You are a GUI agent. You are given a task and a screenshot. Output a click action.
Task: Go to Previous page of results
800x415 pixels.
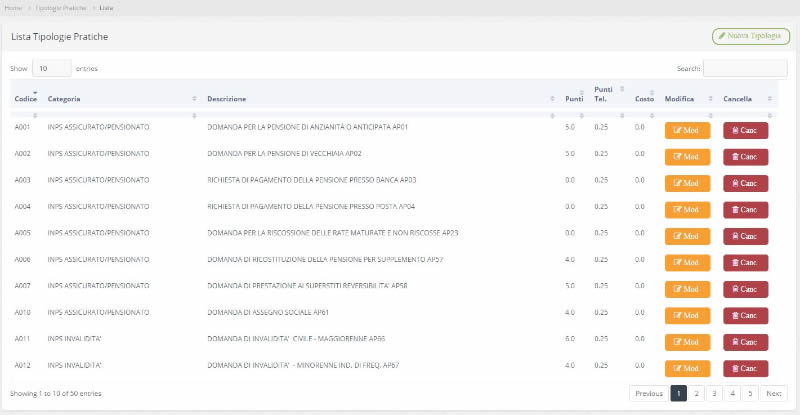tap(649, 394)
